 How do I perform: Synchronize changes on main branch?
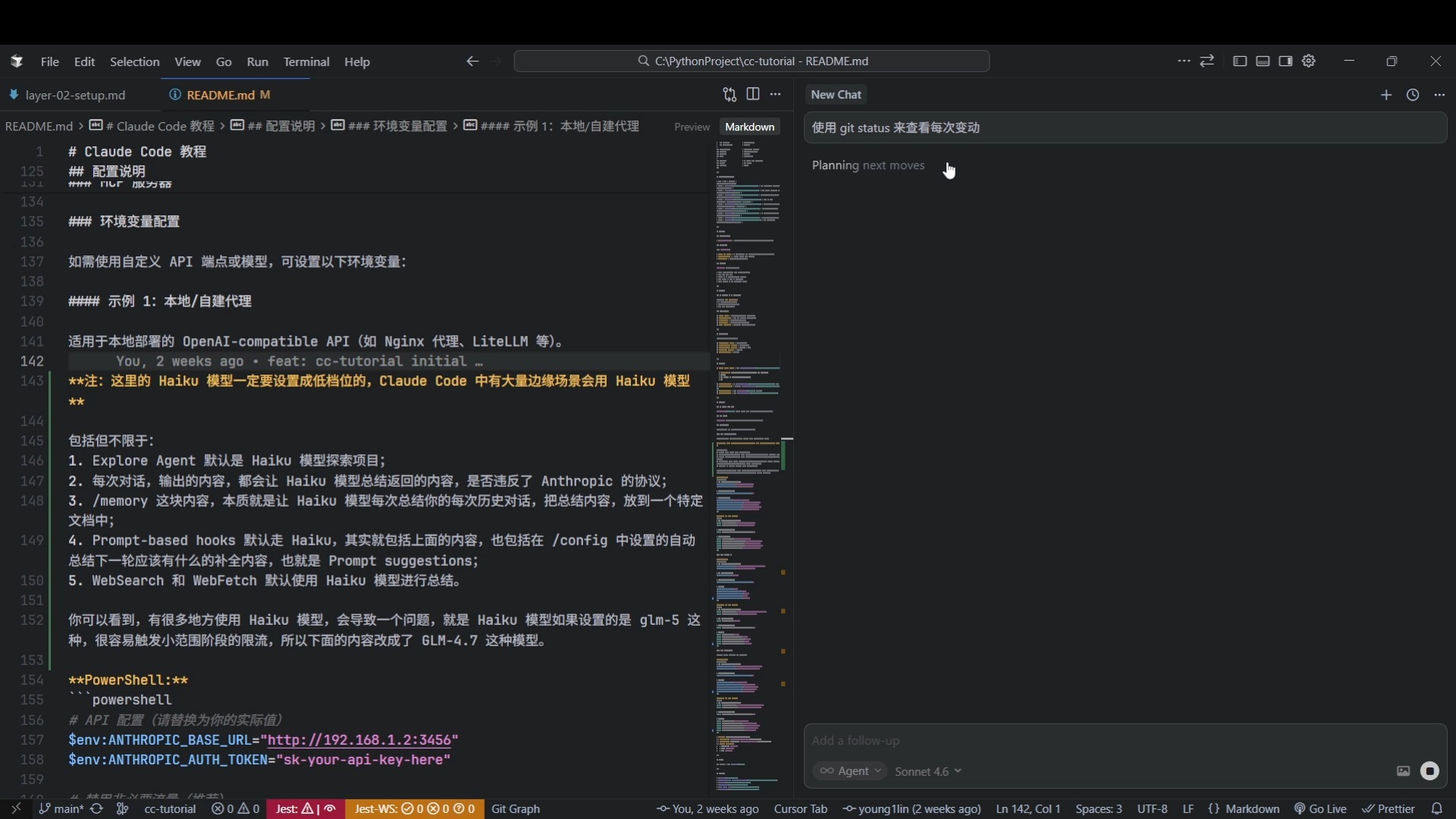tap(96, 809)
